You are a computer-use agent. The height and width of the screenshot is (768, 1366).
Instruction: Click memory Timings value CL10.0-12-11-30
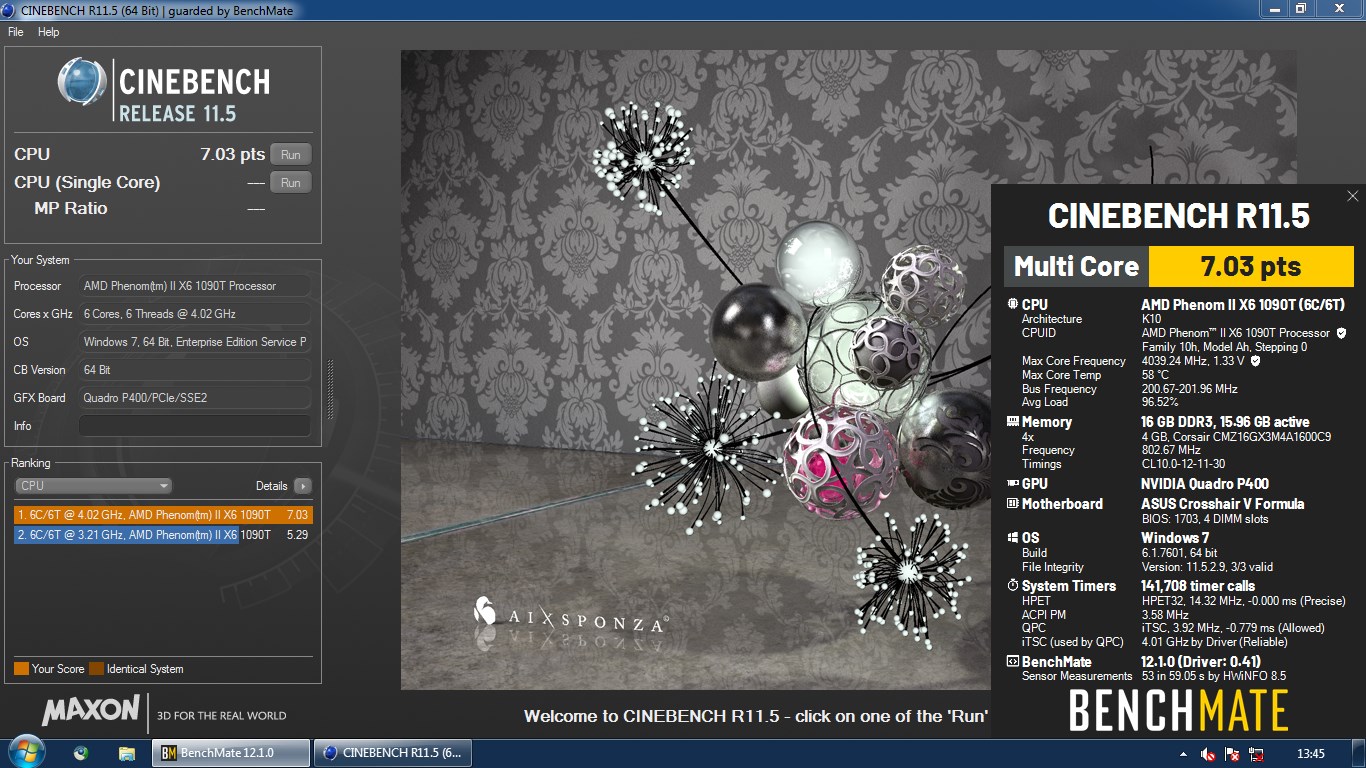pyautogui.click(x=1183, y=464)
